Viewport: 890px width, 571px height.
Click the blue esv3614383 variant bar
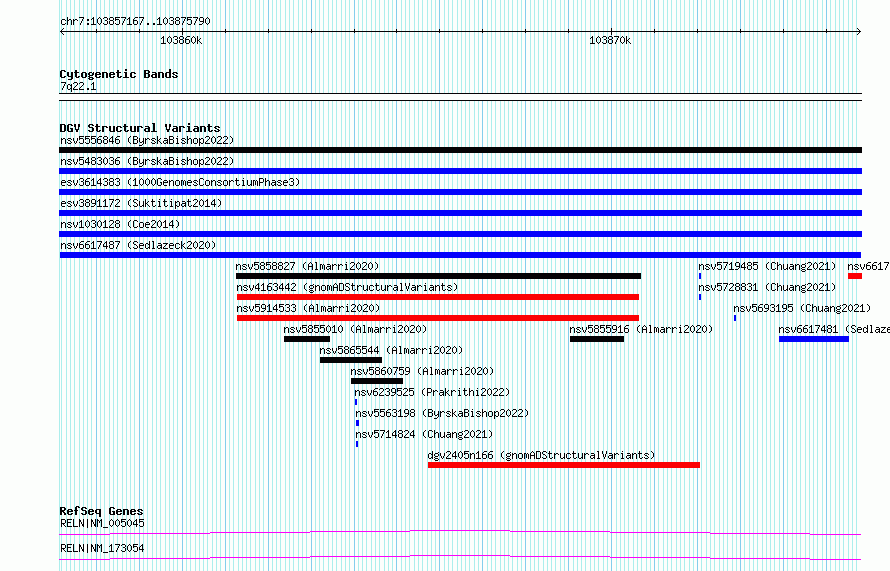pos(460,192)
